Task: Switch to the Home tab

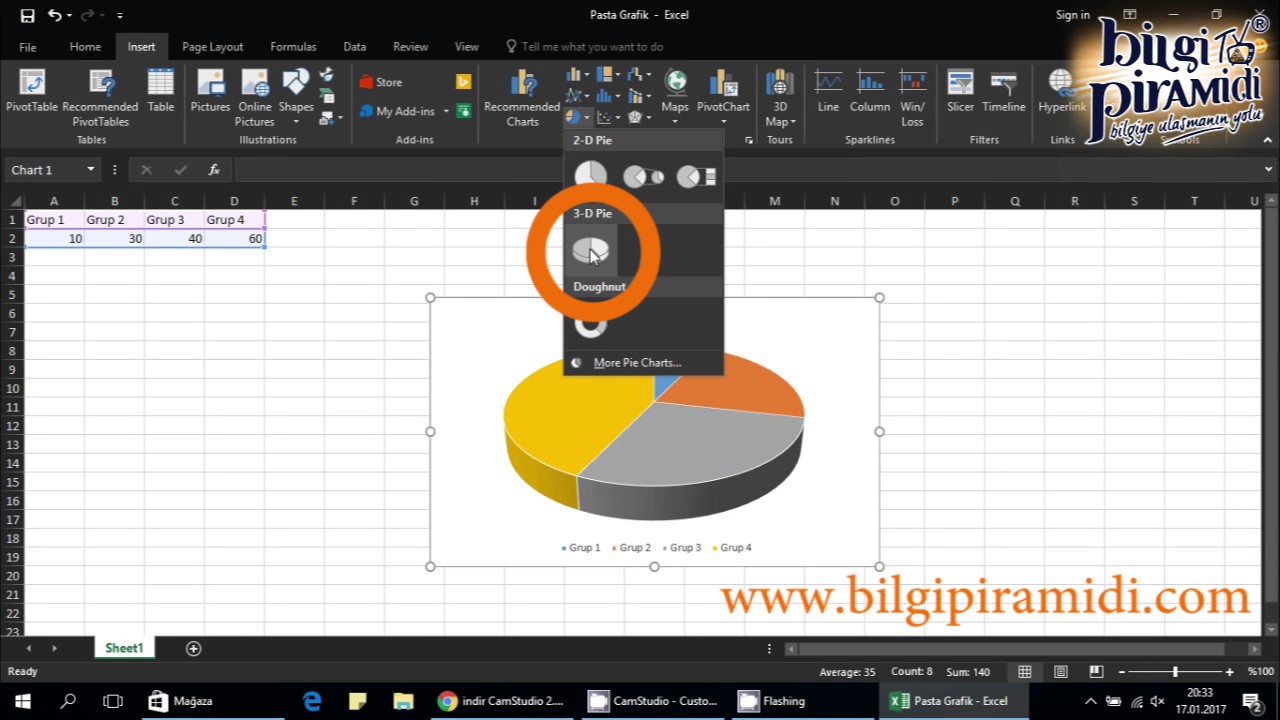Action: click(x=85, y=47)
